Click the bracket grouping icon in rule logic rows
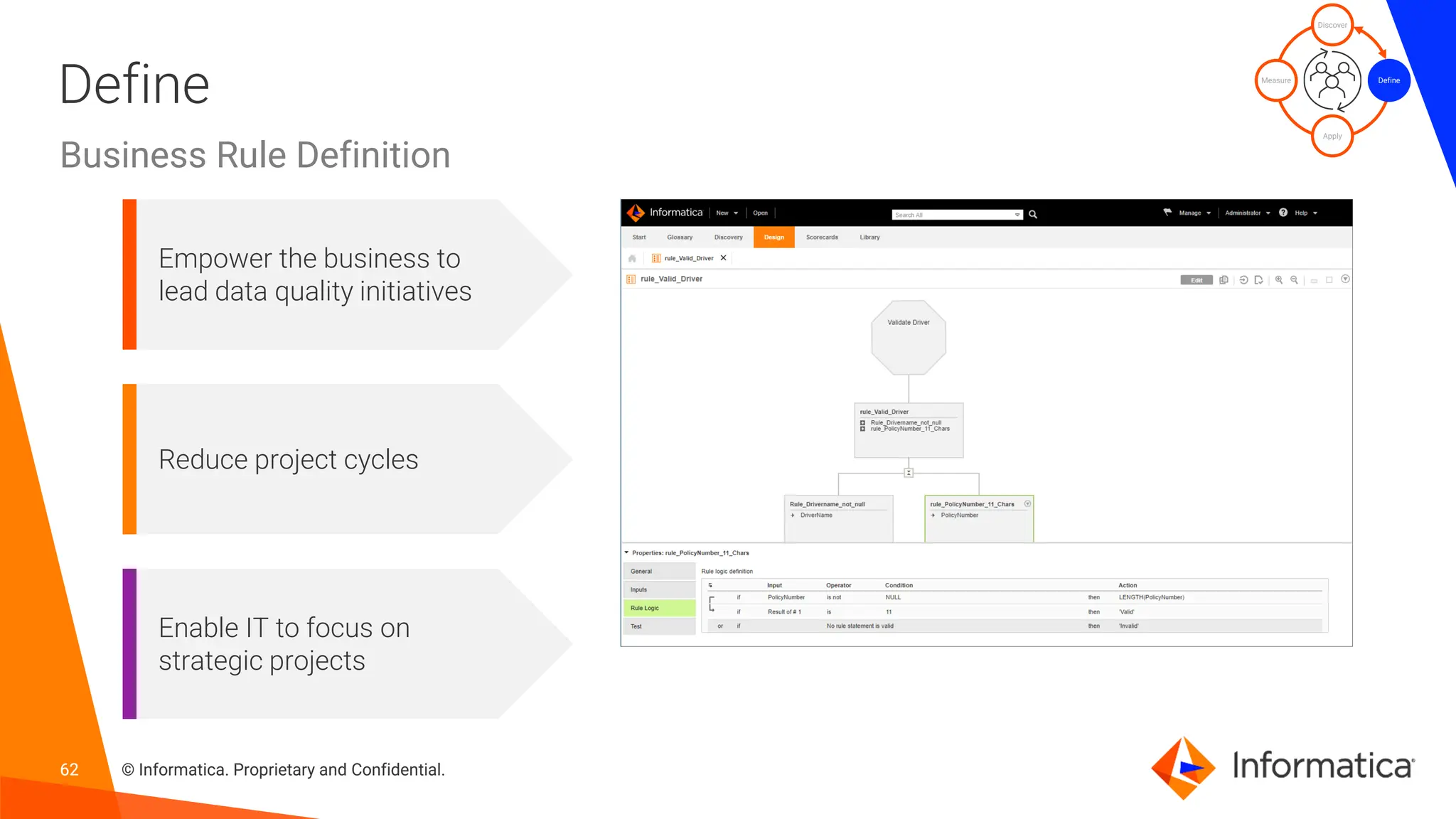This screenshot has height=819, width=1456. 712,604
